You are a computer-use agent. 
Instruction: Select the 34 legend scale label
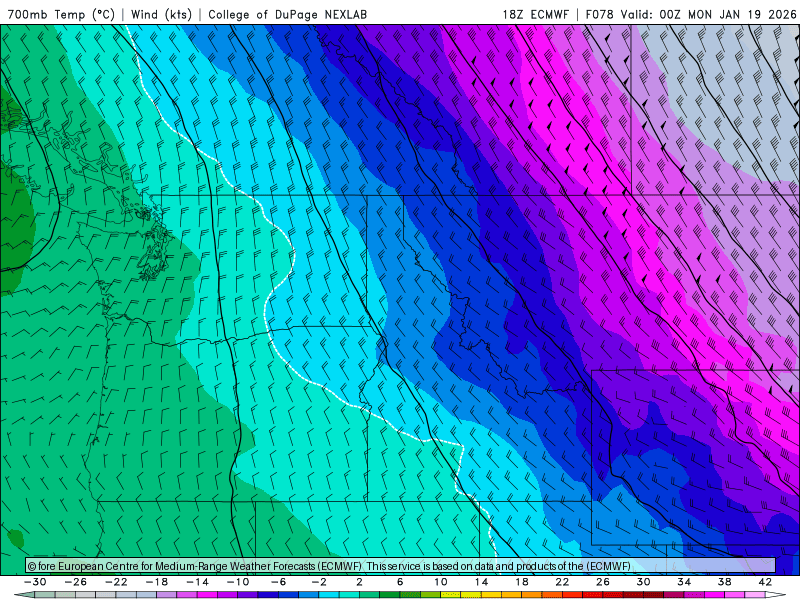(x=684, y=582)
